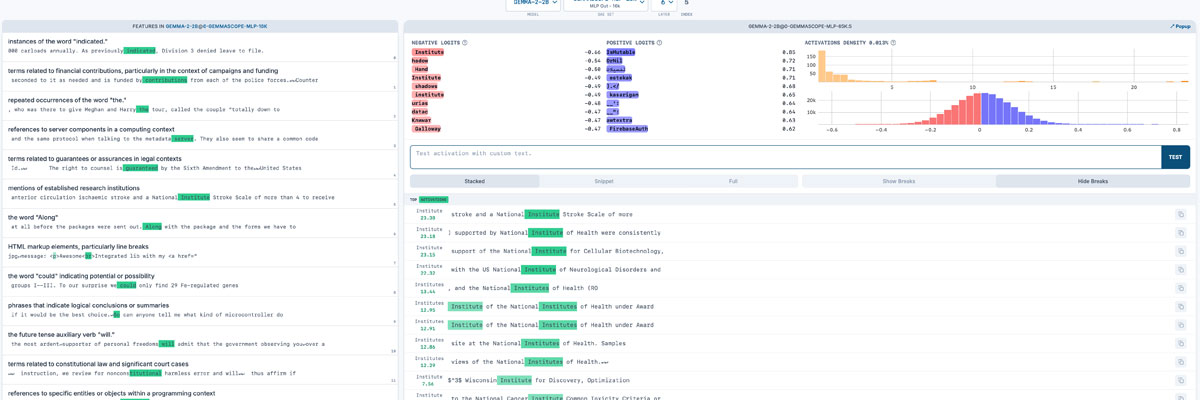Click positive logit token 'estekak'
The width and height of the screenshot is (1200, 400).
(620, 77)
